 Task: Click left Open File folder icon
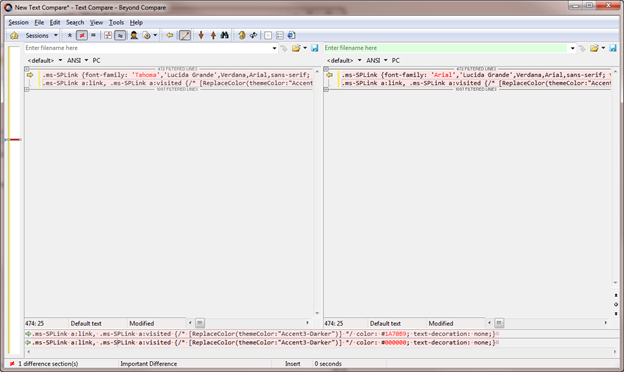[x=296, y=48]
